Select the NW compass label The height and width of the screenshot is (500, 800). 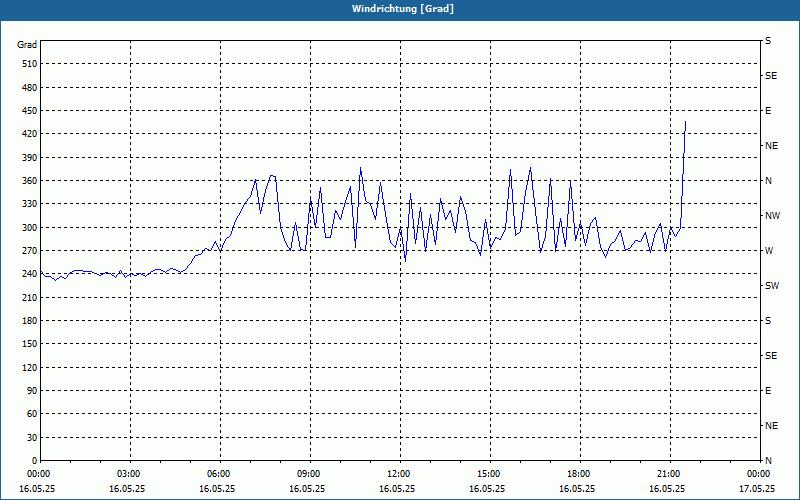[772, 216]
